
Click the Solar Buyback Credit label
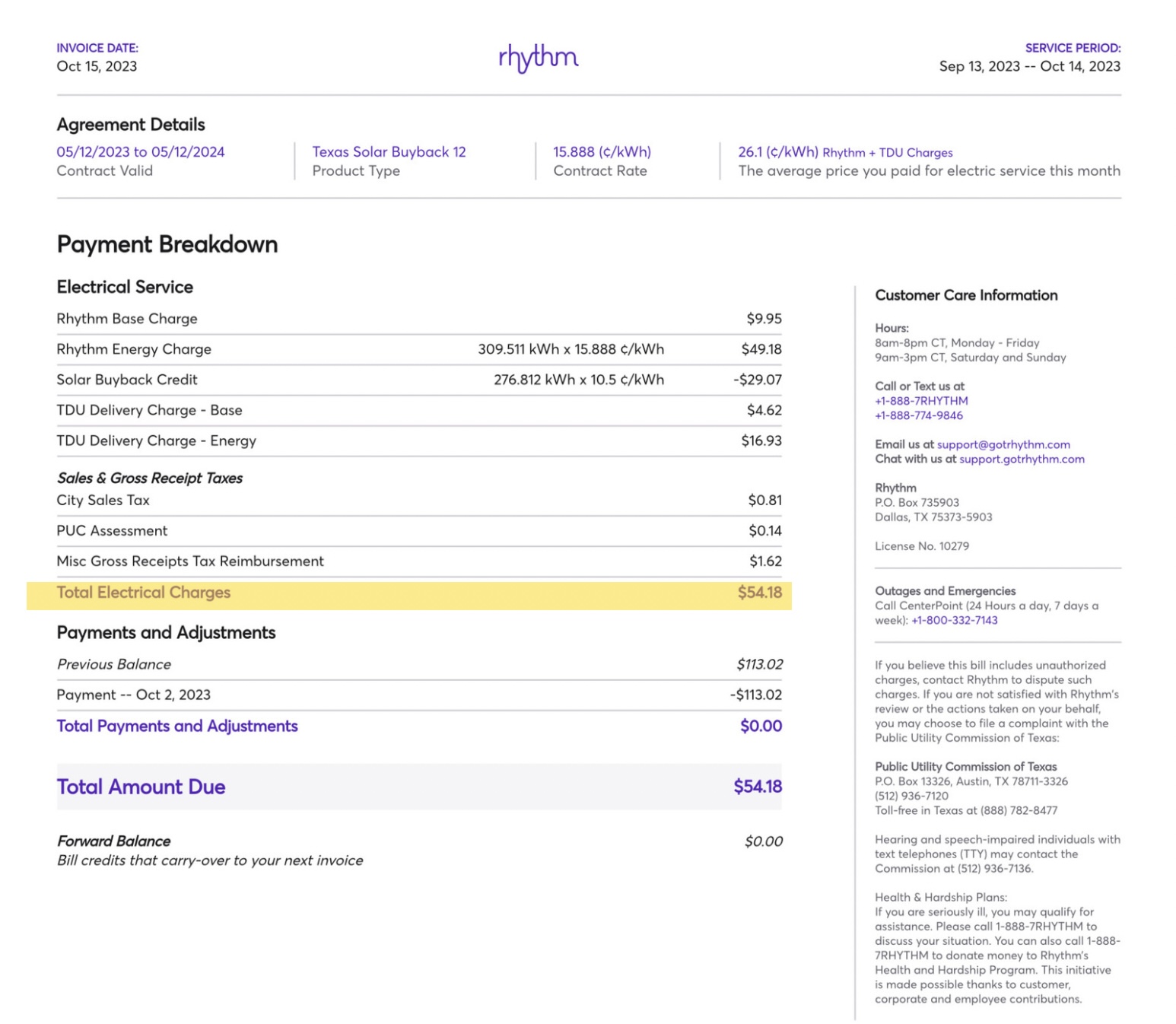point(127,380)
